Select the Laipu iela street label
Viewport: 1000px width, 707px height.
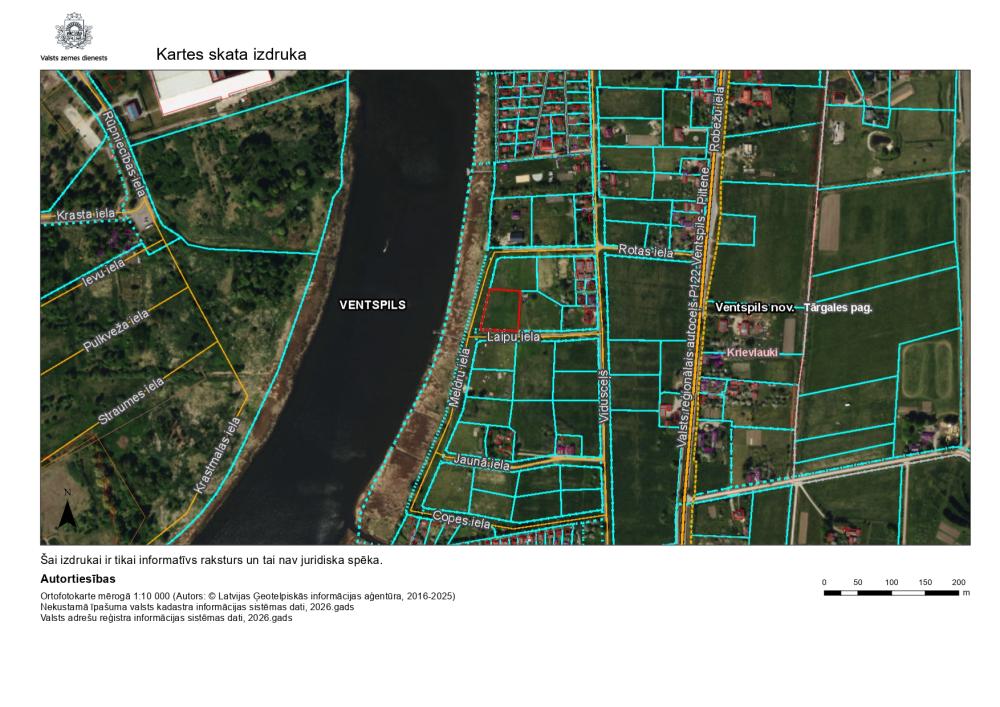[514, 338]
